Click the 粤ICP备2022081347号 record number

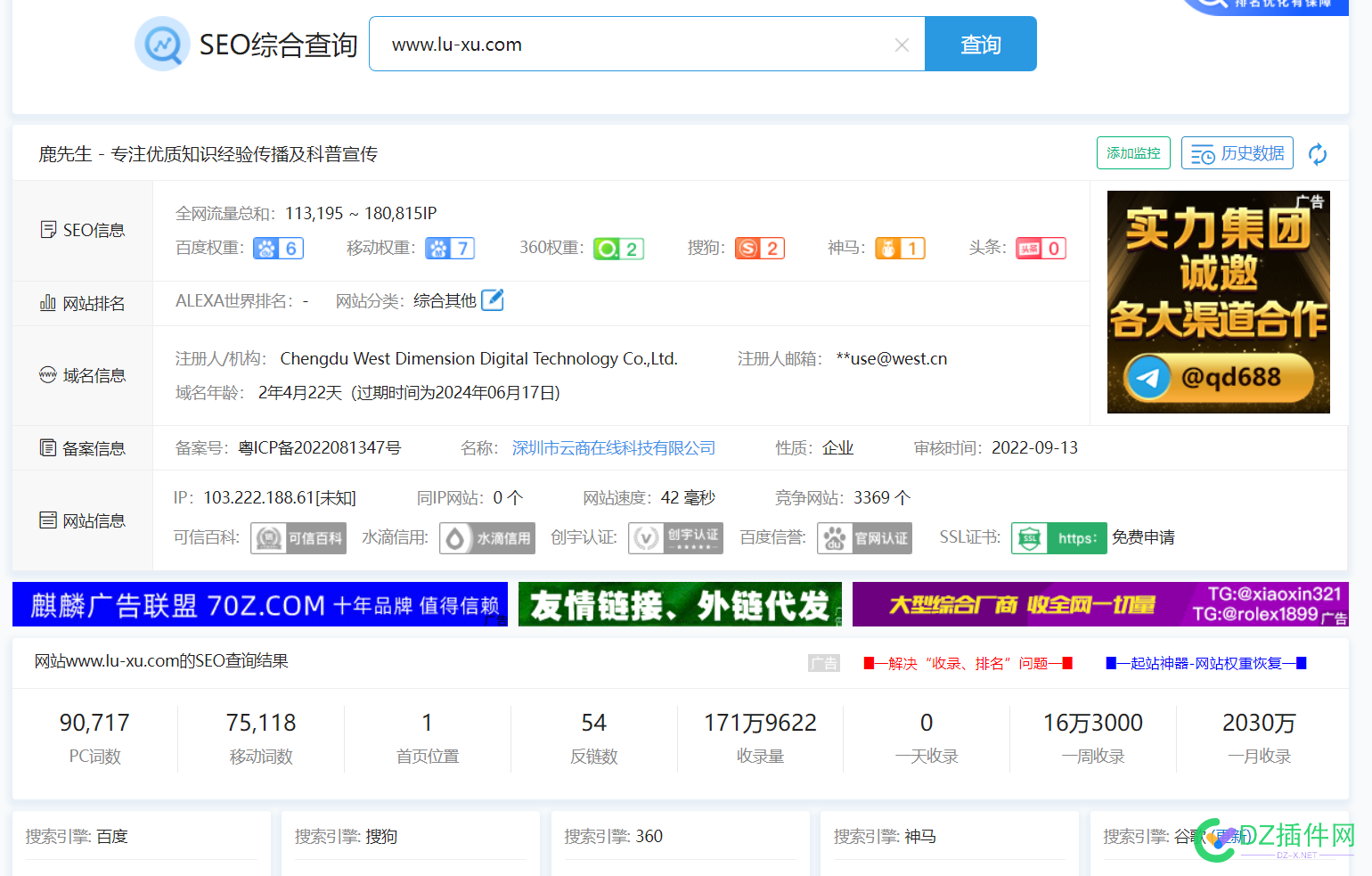coord(320,448)
